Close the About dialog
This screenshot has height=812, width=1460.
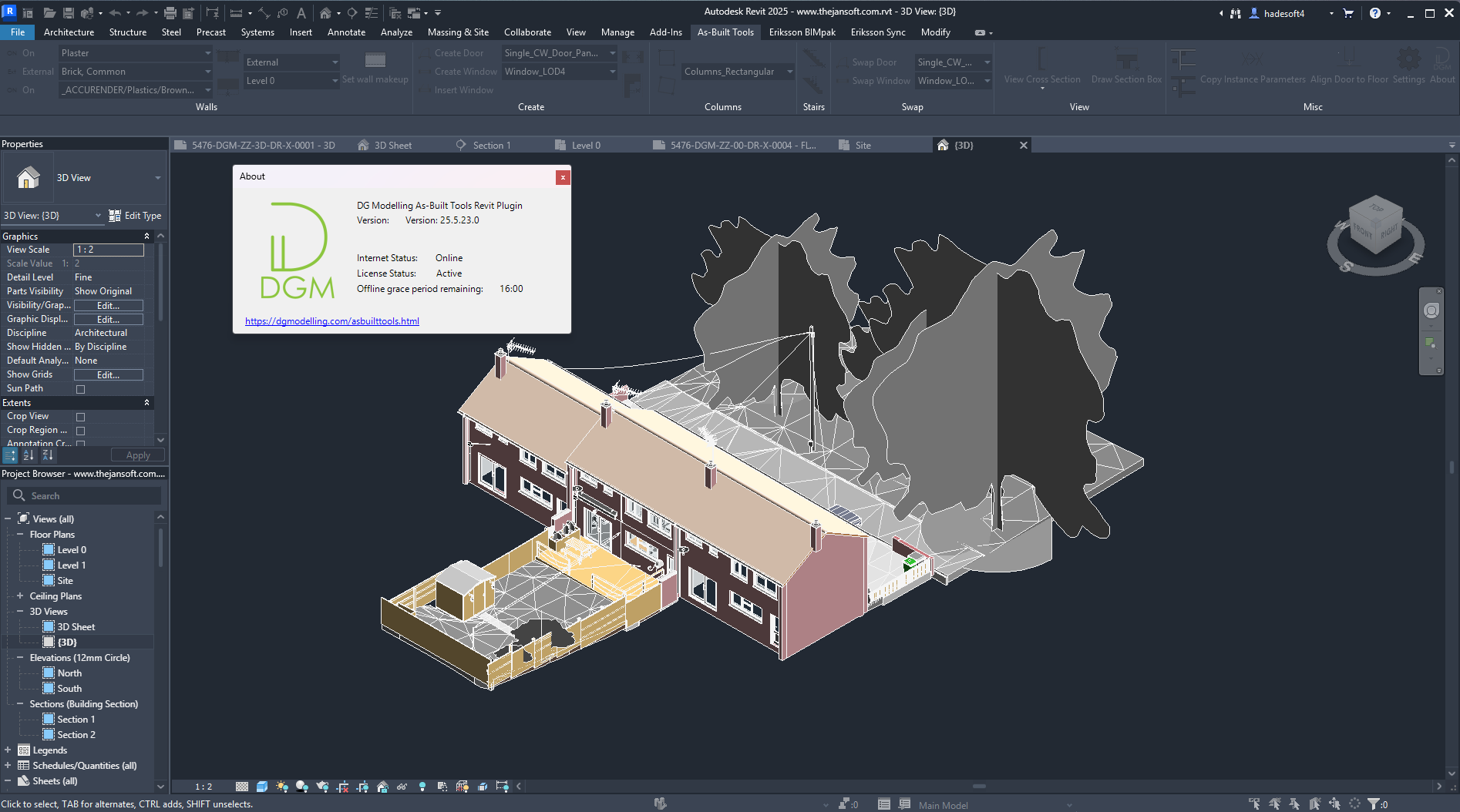pyautogui.click(x=563, y=177)
